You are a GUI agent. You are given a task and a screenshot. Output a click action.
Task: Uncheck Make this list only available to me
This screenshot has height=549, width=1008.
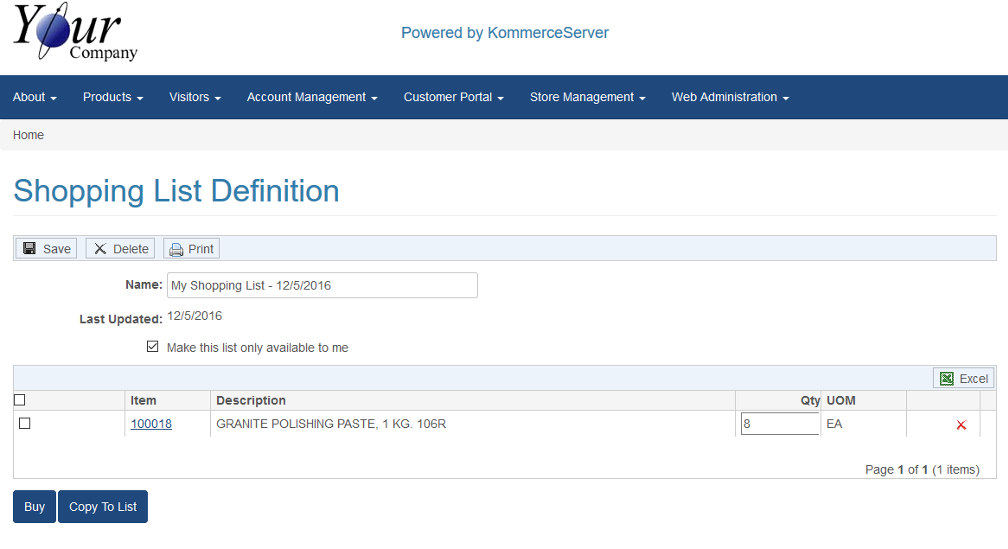[152, 347]
